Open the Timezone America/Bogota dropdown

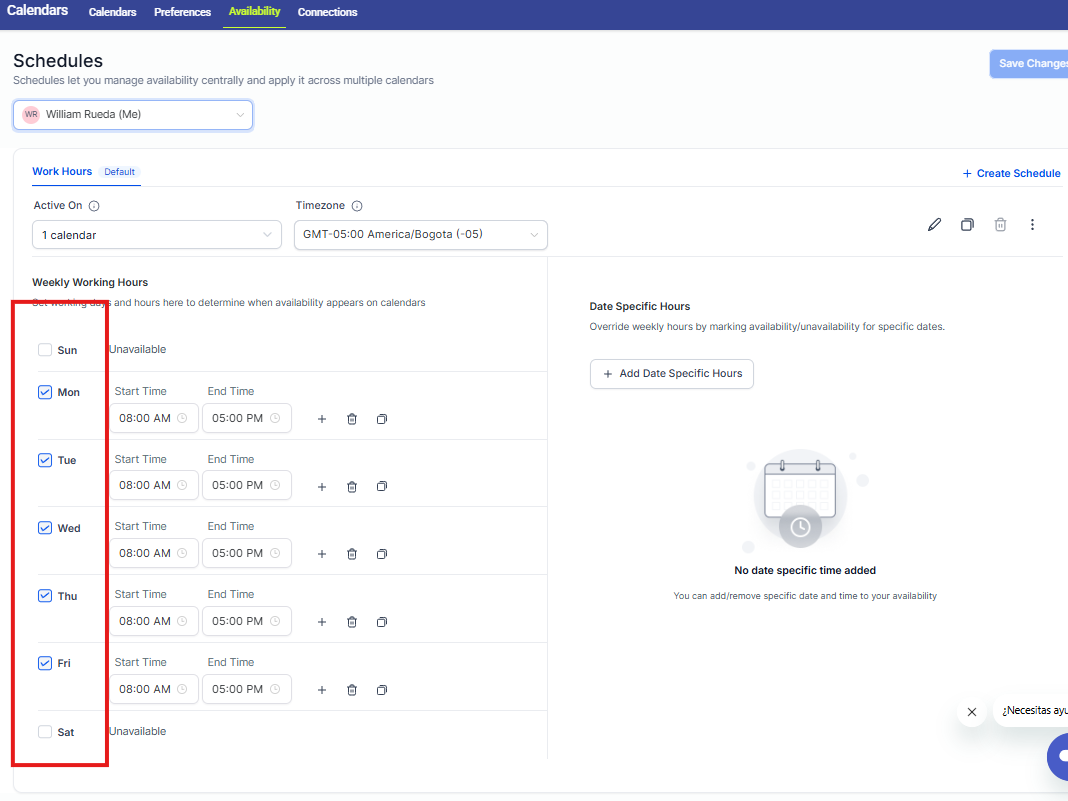tap(420, 235)
